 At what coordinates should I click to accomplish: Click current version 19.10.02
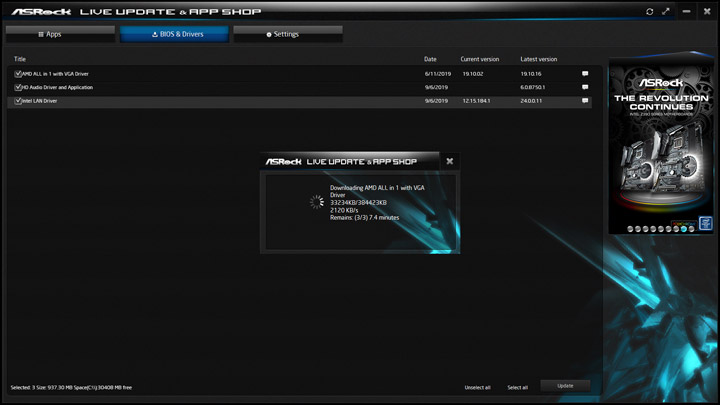coord(473,73)
